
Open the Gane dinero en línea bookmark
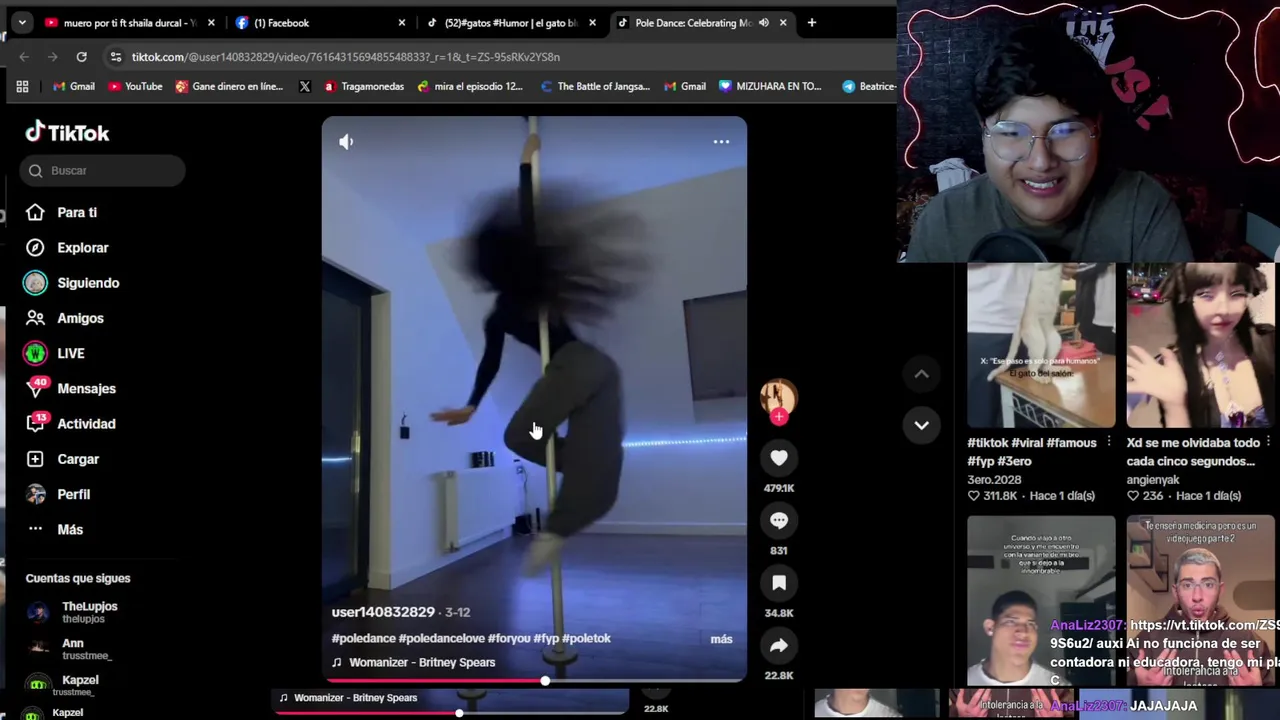click(x=229, y=86)
